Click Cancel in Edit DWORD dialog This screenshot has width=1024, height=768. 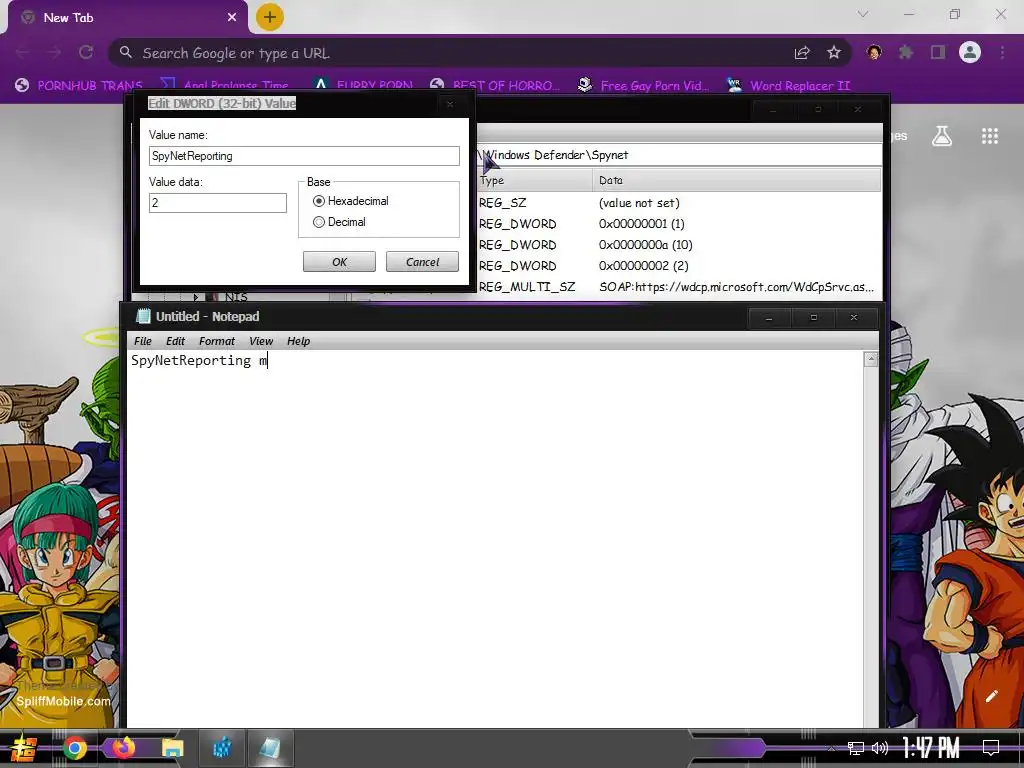click(422, 262)
